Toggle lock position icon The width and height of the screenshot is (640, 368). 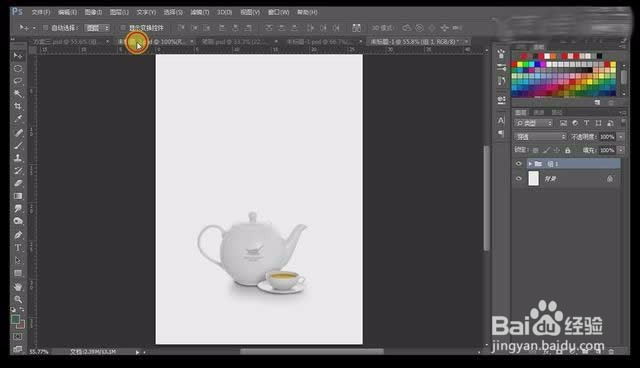click(x=557, y=150)
